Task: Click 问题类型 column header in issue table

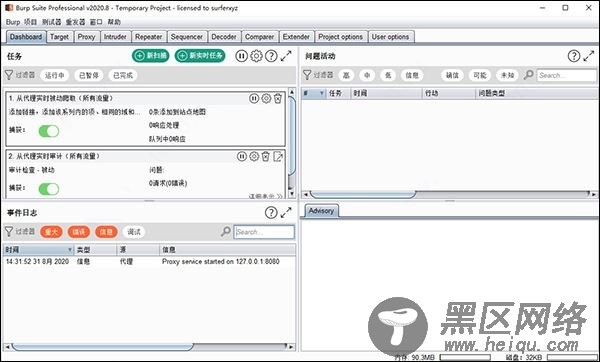Action: pos(536,93)
